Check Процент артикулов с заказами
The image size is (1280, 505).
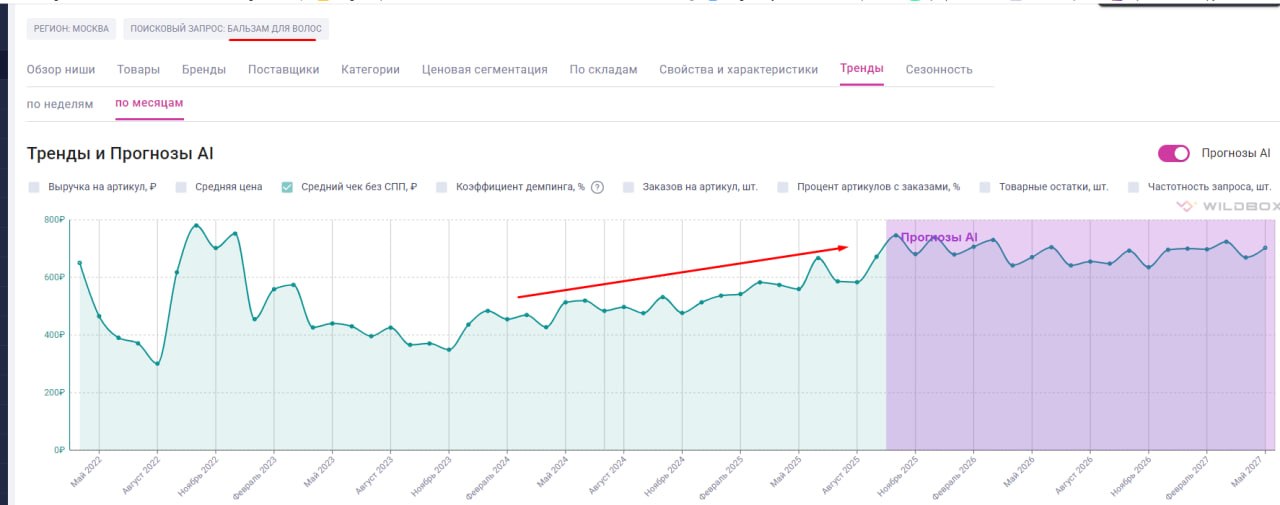click(783, 187)
